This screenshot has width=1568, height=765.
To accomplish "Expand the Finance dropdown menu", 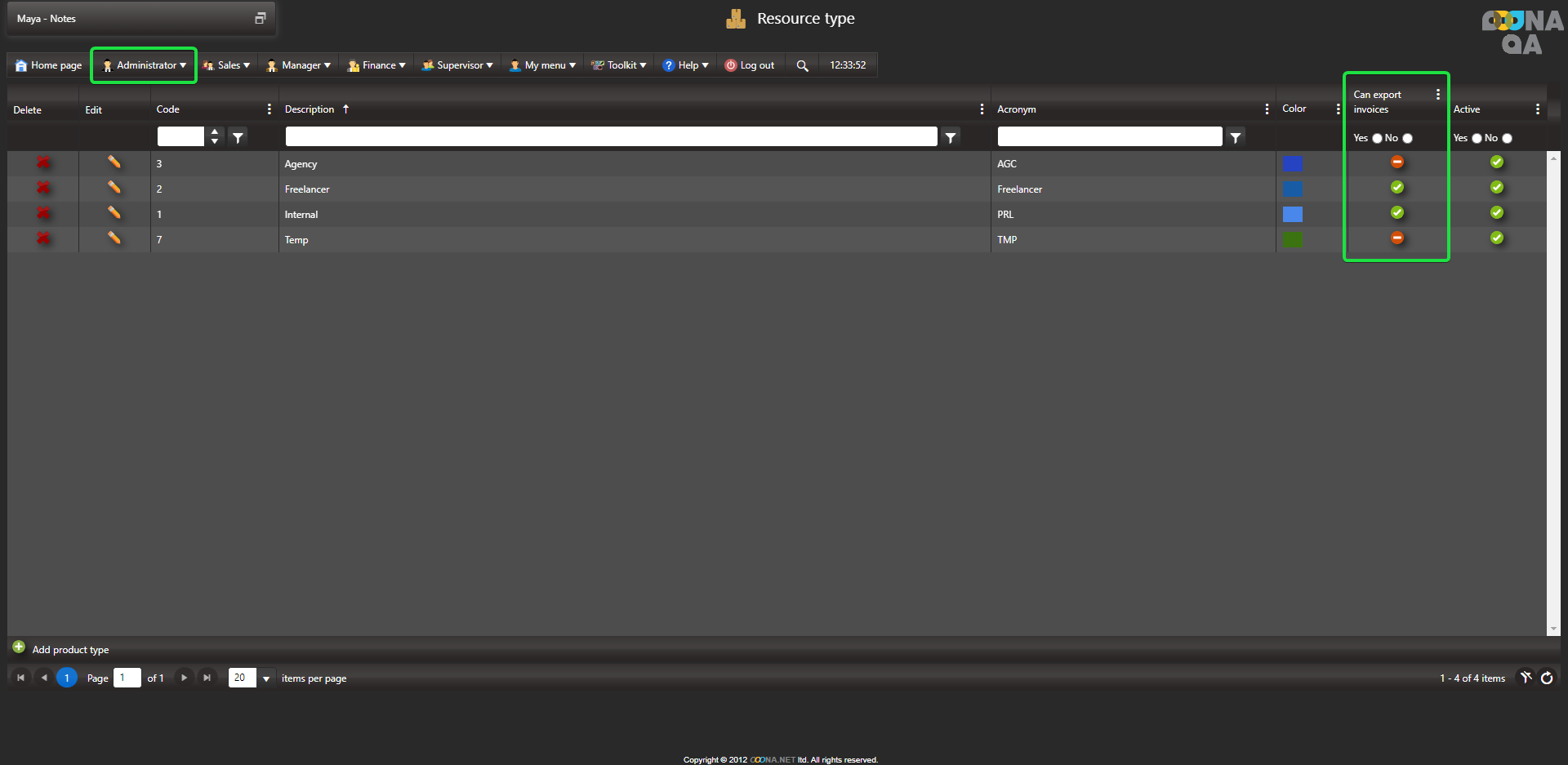I will [x=377, y=65].
